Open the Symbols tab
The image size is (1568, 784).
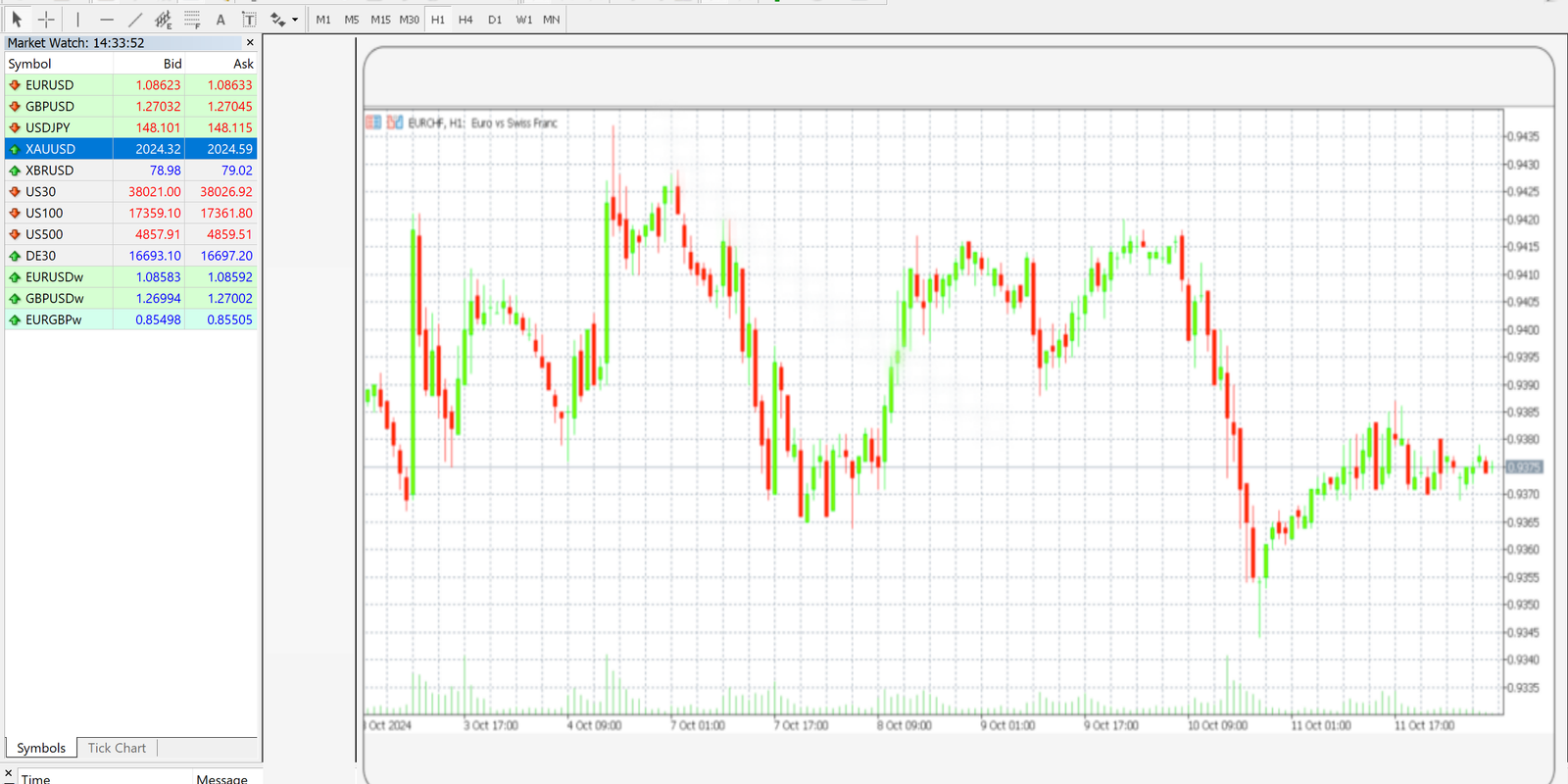click(41, 748)
